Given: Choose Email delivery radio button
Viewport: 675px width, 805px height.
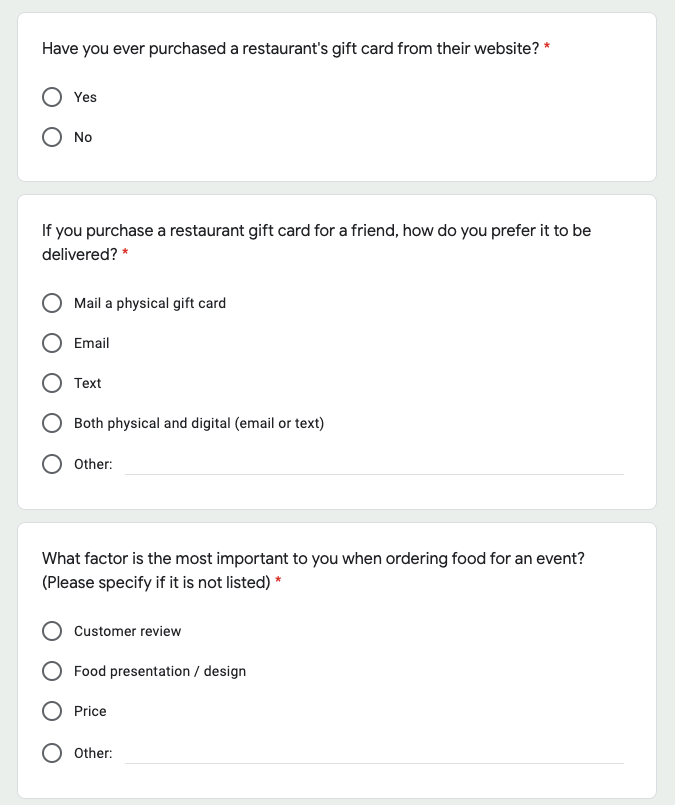Looking at the screenshot, I should [x=52, y=343].
